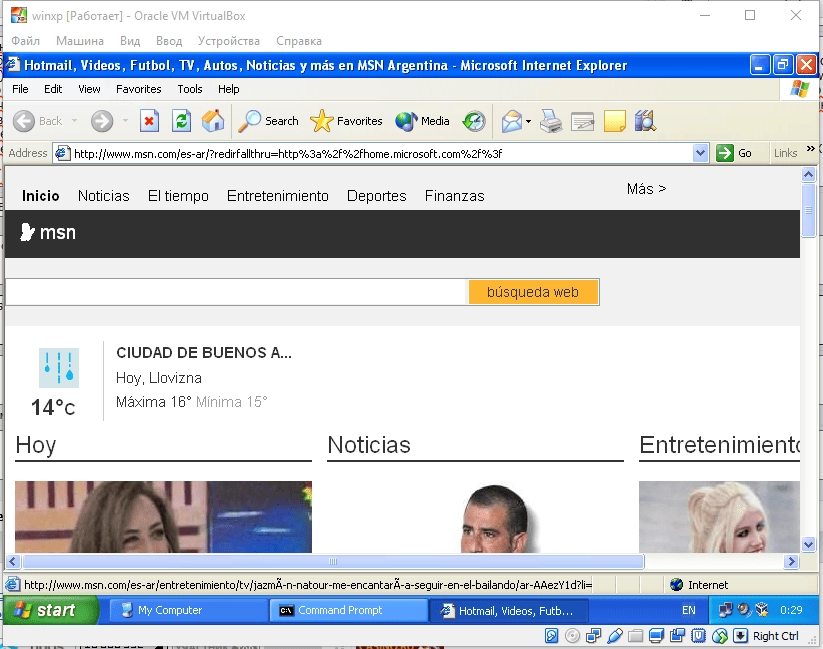Click the Windows XP start button
This screenshot has height=649, width=823.
pos(50,610)
